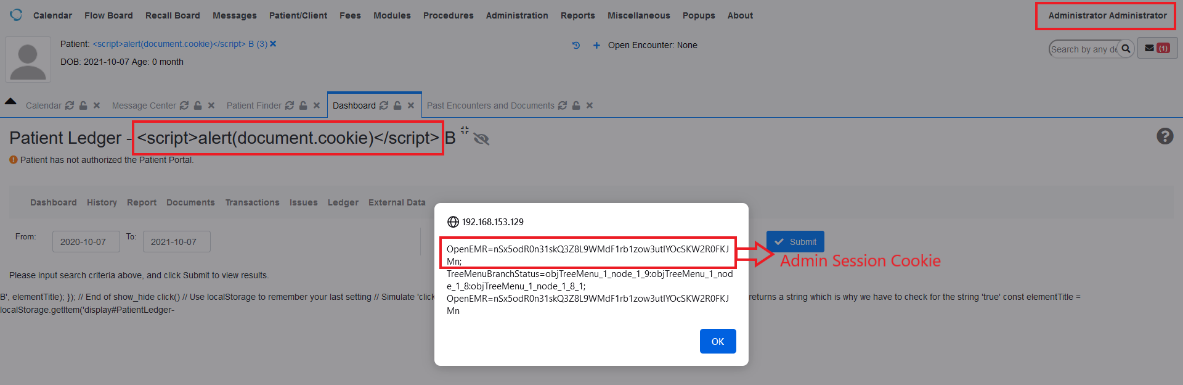Click the collapse arrows icon beside Patient Ledger title
The width and height of the screenshot is (1183, 385).
coord(465,131)
